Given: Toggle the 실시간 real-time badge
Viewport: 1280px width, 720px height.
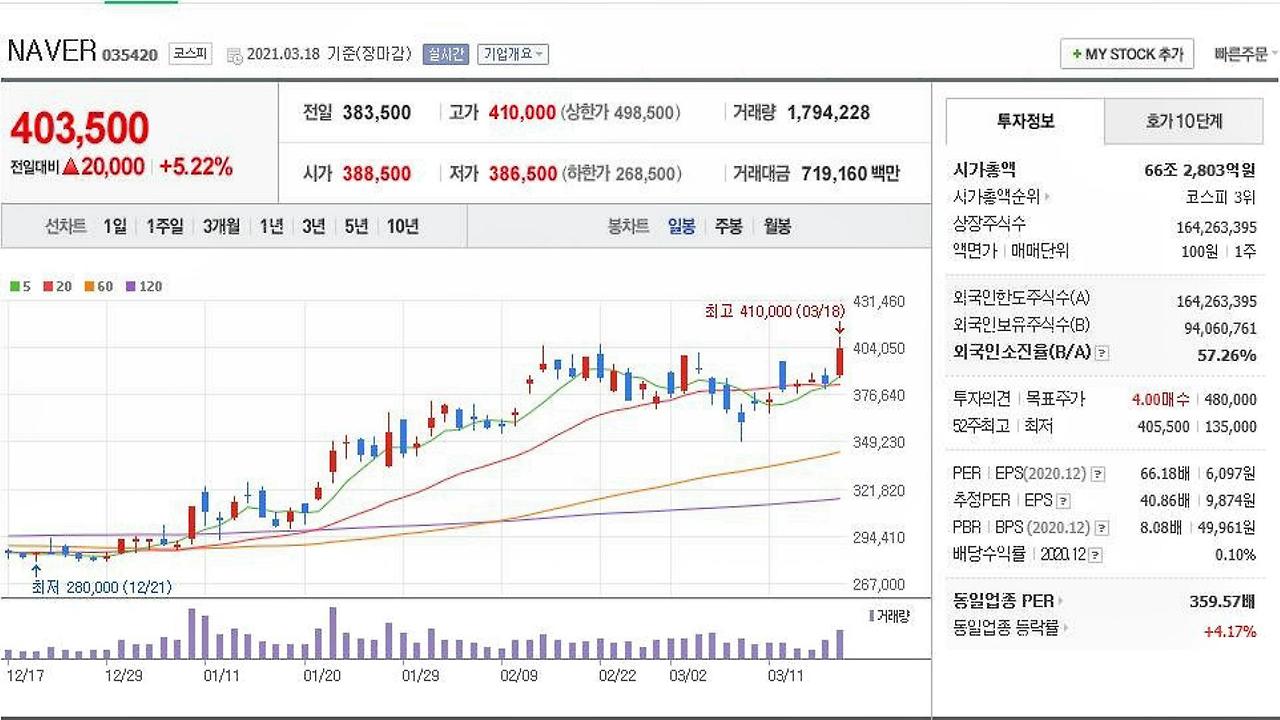Looking at the screenshot, I should click(445, 54).
